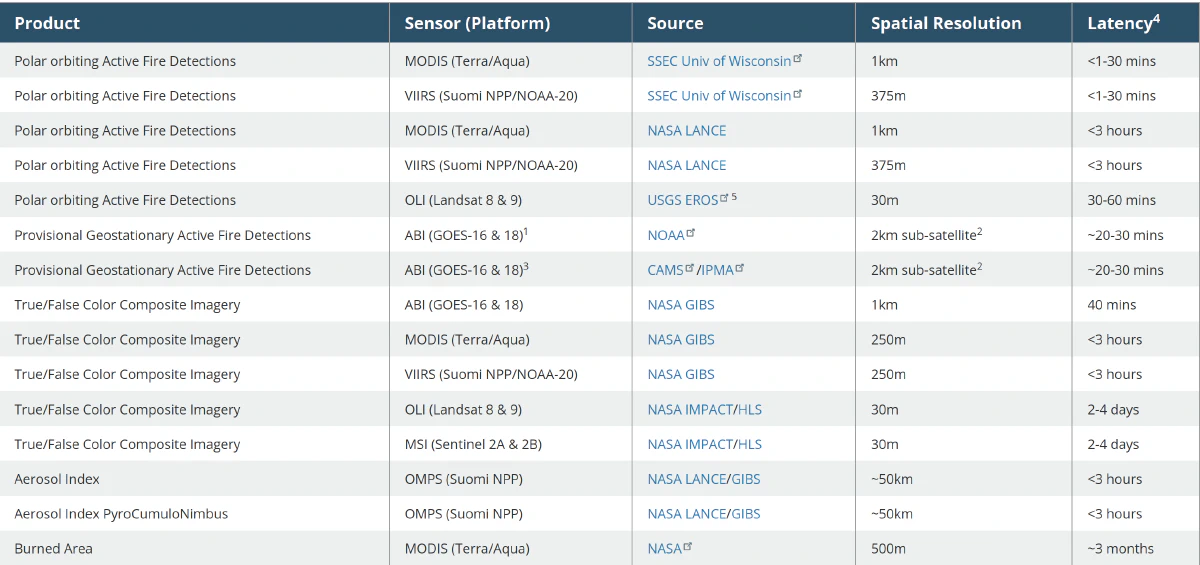Click external link icon beside Burned Area NASA
Screen dimensions: 1200x565
tap(688, 547)
